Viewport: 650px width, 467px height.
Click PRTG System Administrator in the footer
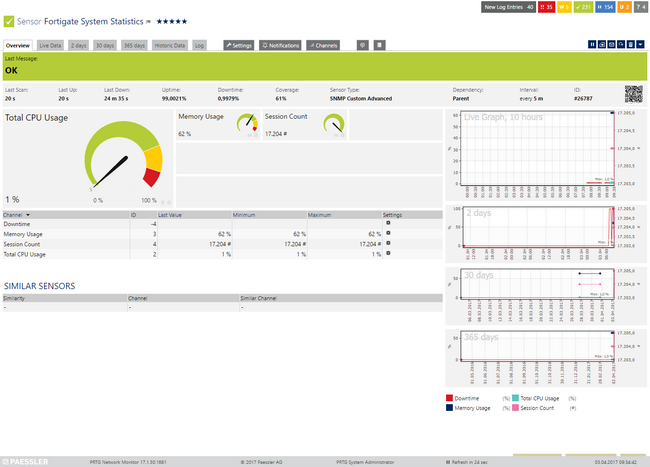pos(365,462)
